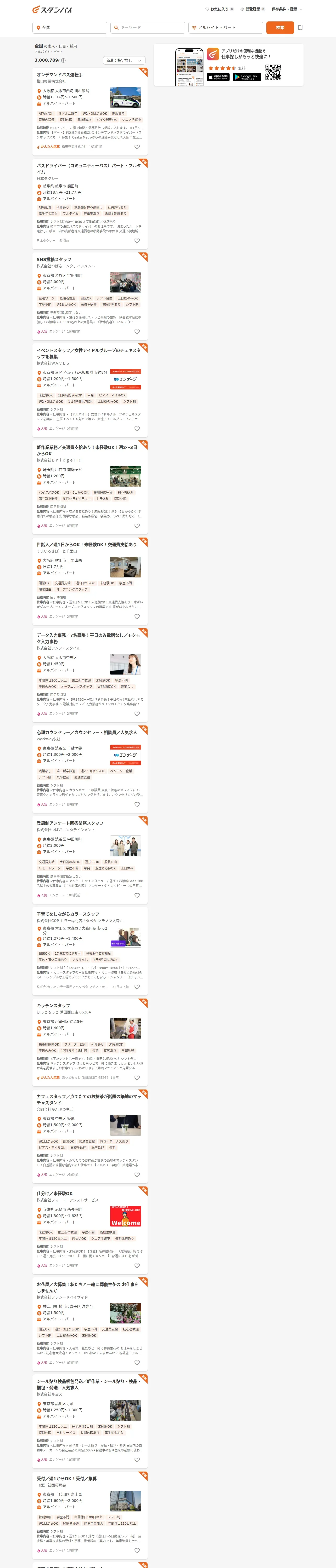Favorite the 登録制アンケート回答業務スタッフ job
336x1568 pixels.
tap(137, 895)
